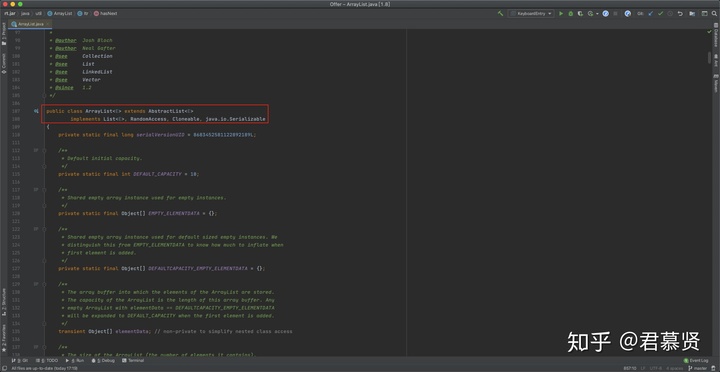
Task: Open the Commit tool window
Action: click(4, 64)
